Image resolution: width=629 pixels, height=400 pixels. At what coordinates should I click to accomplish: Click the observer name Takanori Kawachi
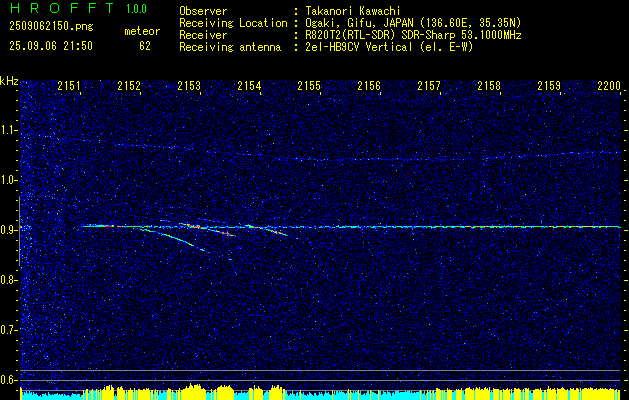(x=353, y=11)
